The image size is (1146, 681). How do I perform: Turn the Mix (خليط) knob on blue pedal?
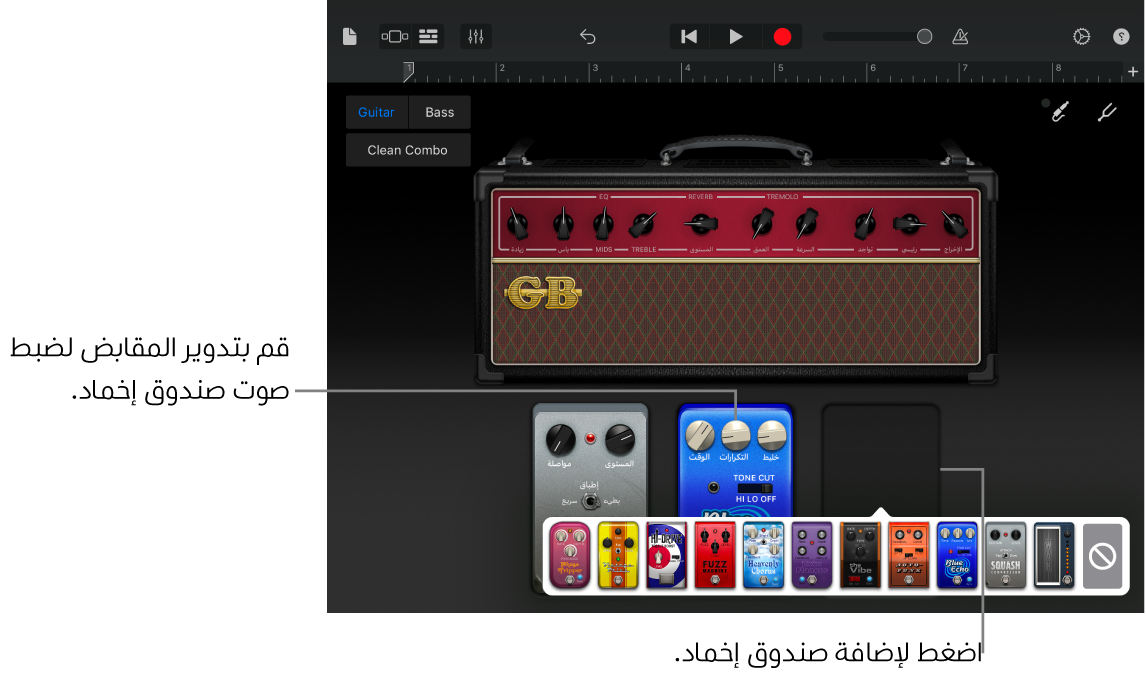pyautogui.click(x=772, y=435)
